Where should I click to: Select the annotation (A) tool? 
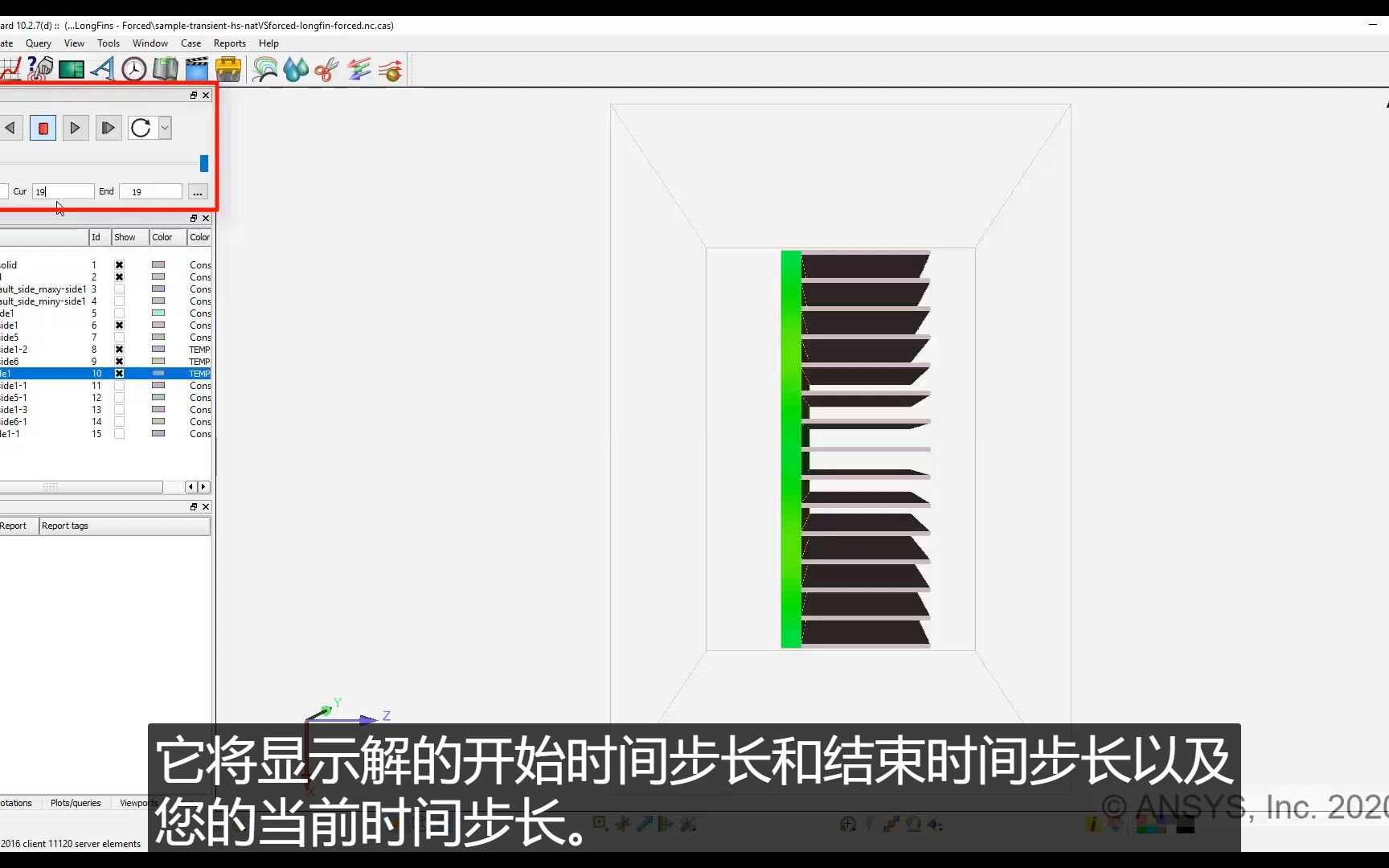(101, 69)
